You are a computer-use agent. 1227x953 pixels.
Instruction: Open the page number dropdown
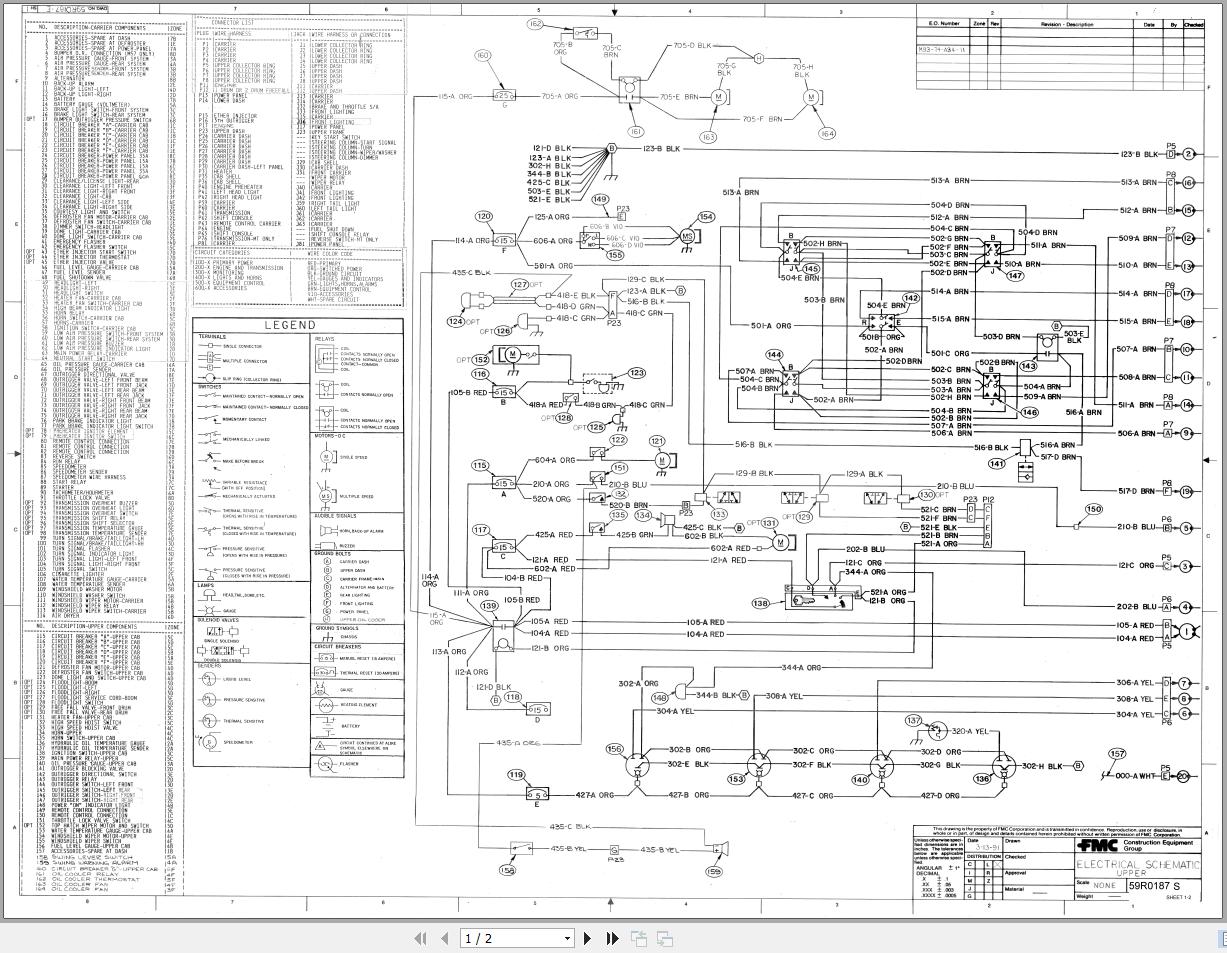(x=568, y=939)
